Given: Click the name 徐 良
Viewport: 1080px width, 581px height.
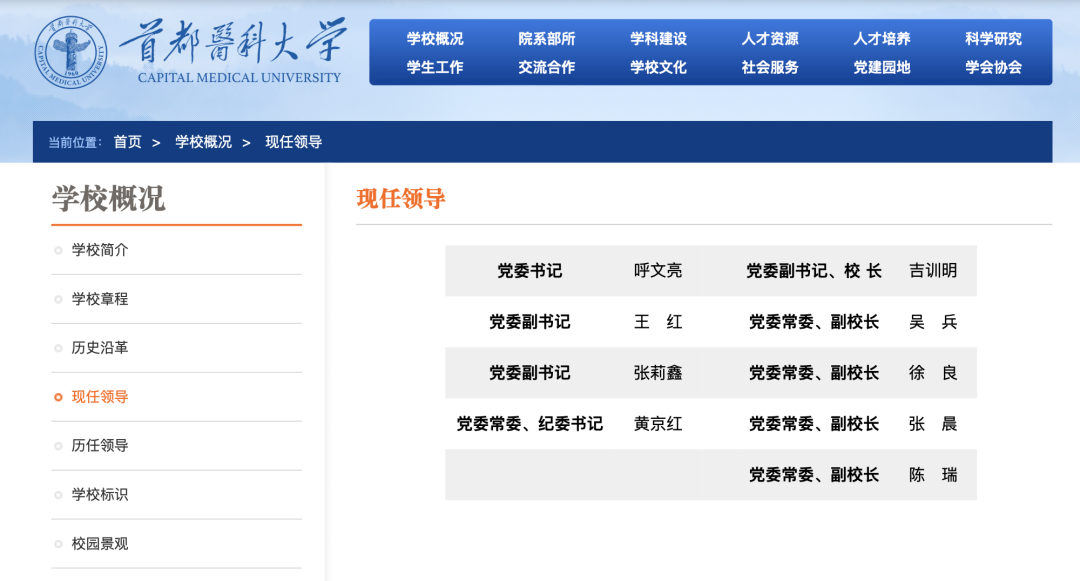Looking at the screenshot, I should (933, 372).
